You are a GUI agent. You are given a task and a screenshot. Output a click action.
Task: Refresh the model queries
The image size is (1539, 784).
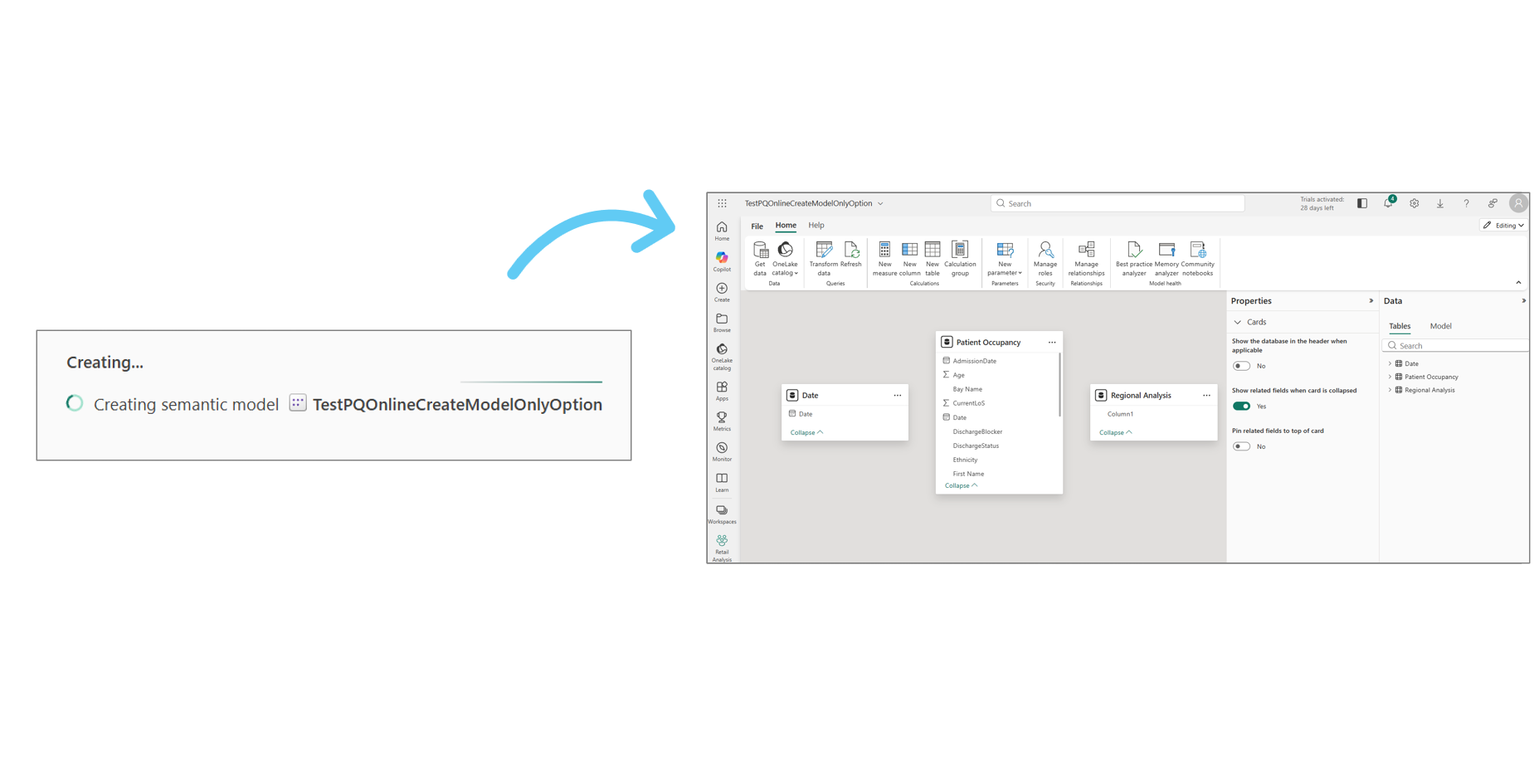[x=851, y=256]
